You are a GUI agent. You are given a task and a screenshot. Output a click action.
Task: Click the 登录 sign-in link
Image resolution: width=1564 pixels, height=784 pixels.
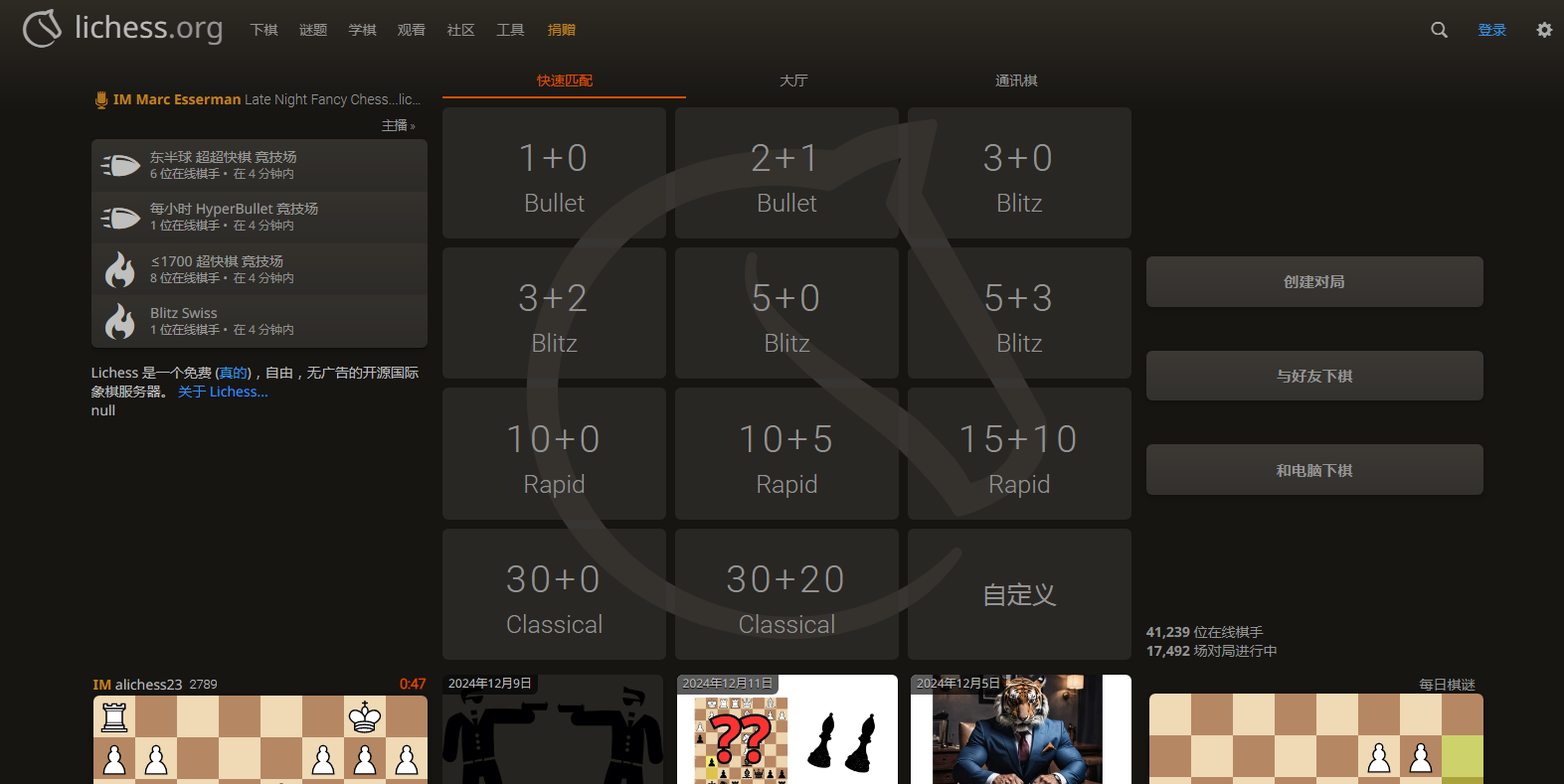[x=1491, y=30]
